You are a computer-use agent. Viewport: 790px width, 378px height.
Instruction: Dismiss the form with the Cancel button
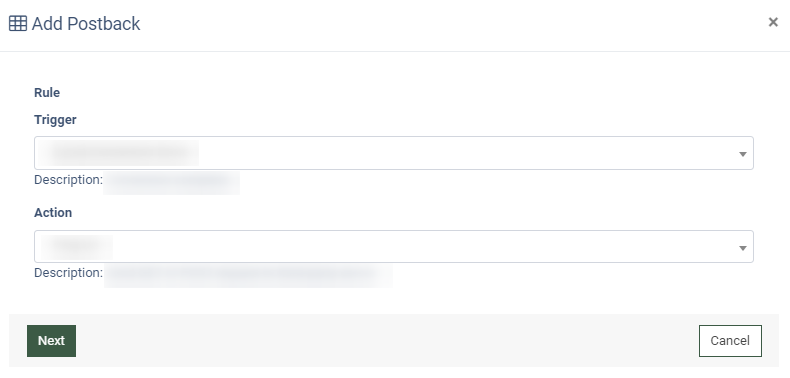pos(730,341)
